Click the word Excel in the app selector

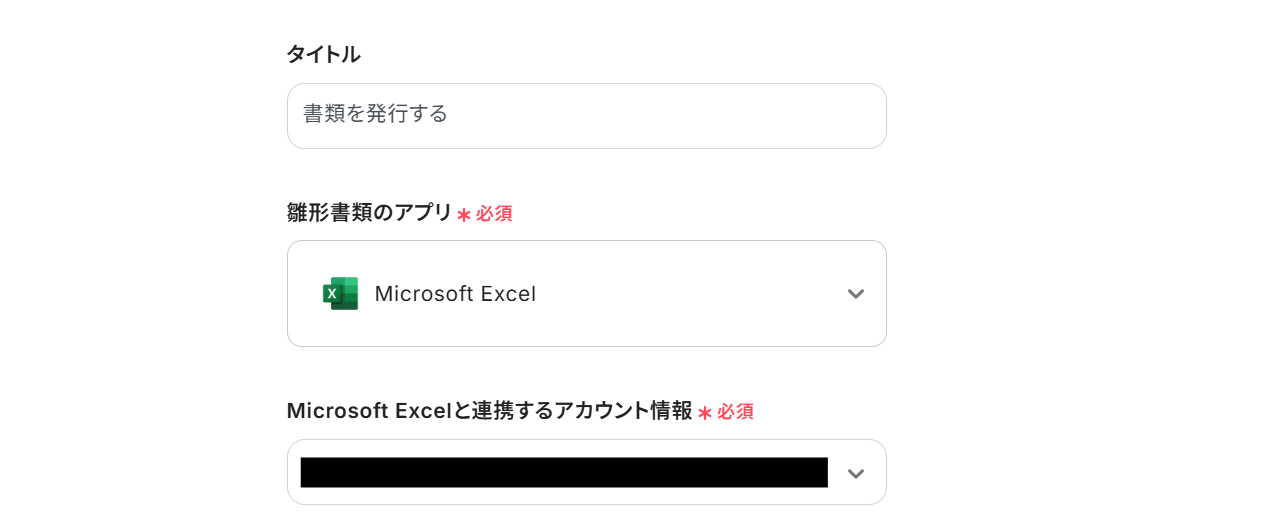(x=508, y=294)
